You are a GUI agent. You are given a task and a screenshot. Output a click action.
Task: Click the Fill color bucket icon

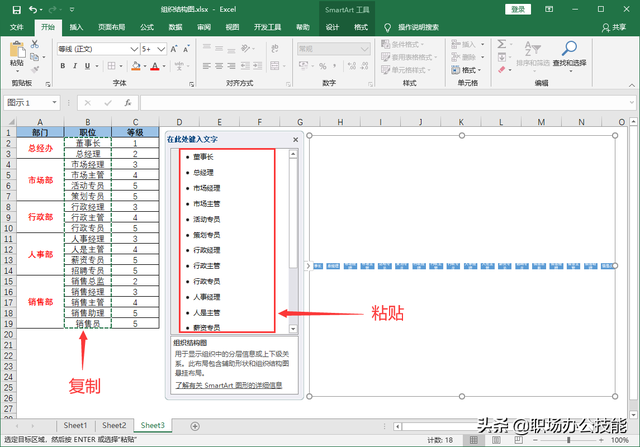(136, 66)
